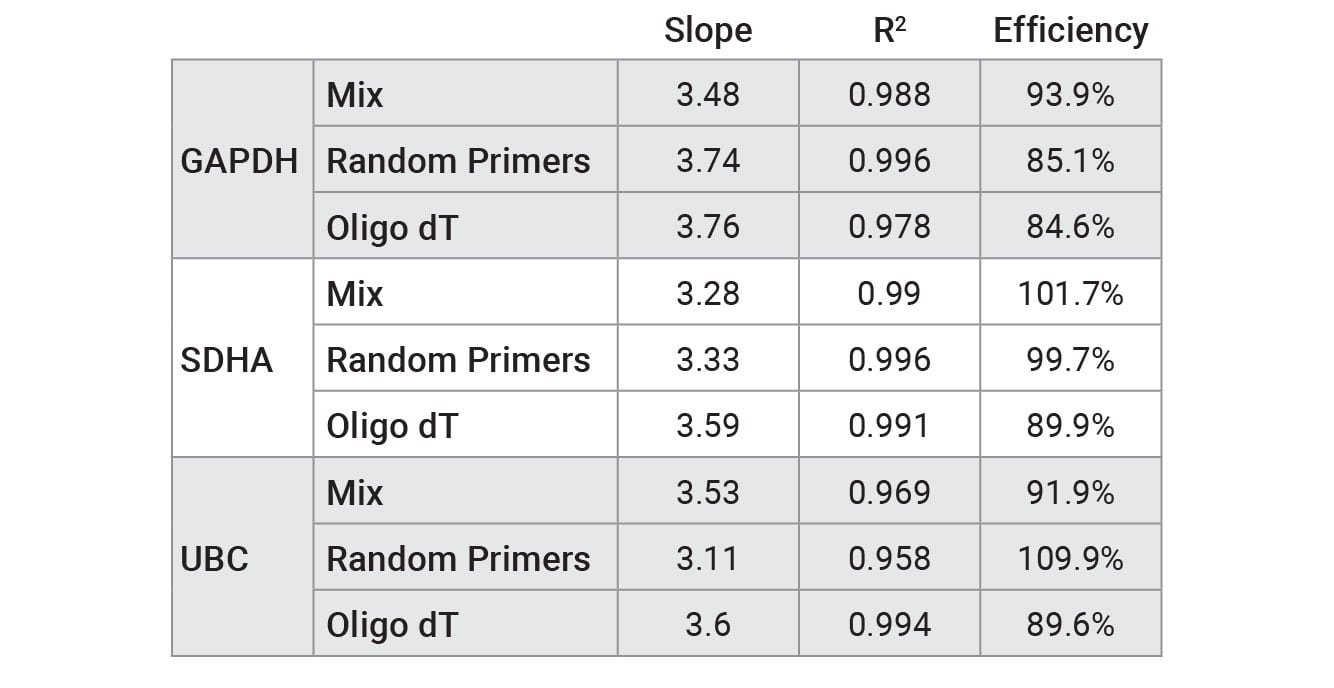The image size is (1334, 688).
Task: Click the 0.991 R² value cell
Action: pyautogui.click(x=888, y=426)
